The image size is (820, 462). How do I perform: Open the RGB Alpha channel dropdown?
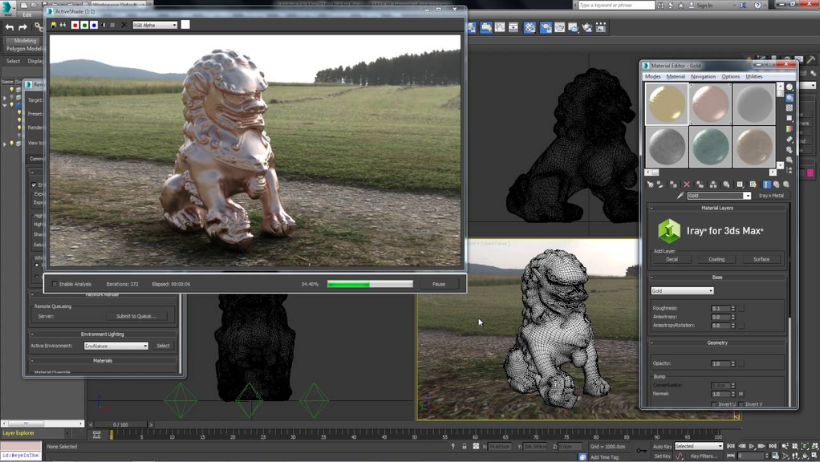pos(154,25)
